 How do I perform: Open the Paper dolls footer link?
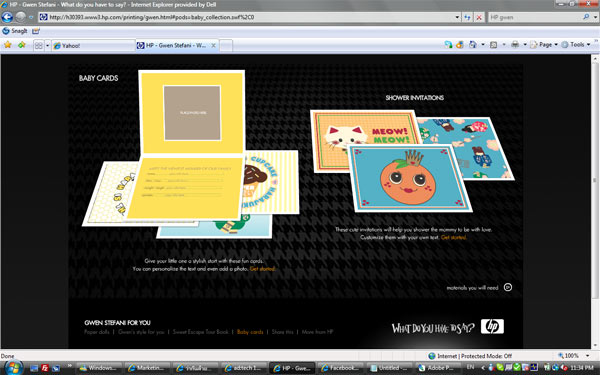coord(97,332)
